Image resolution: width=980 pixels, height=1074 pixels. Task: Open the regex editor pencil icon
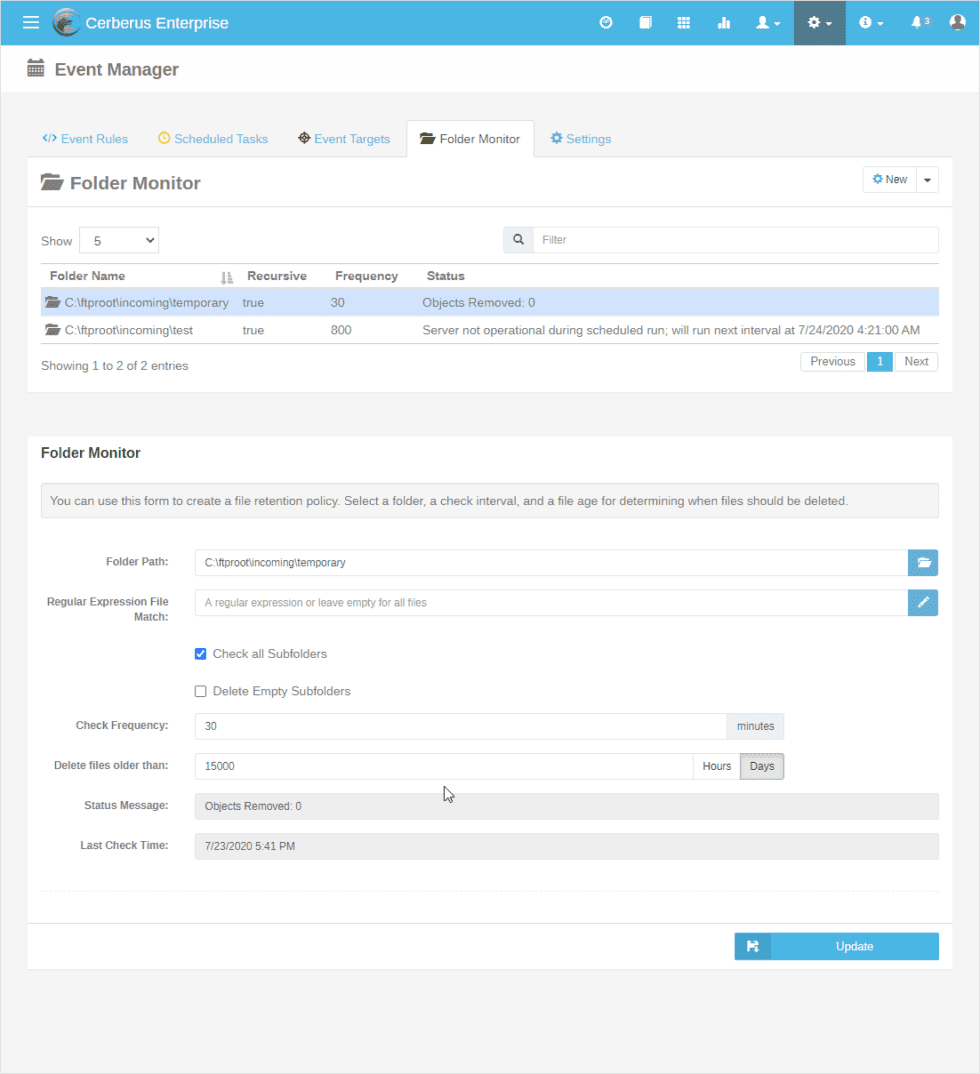(x=922, y=602)
